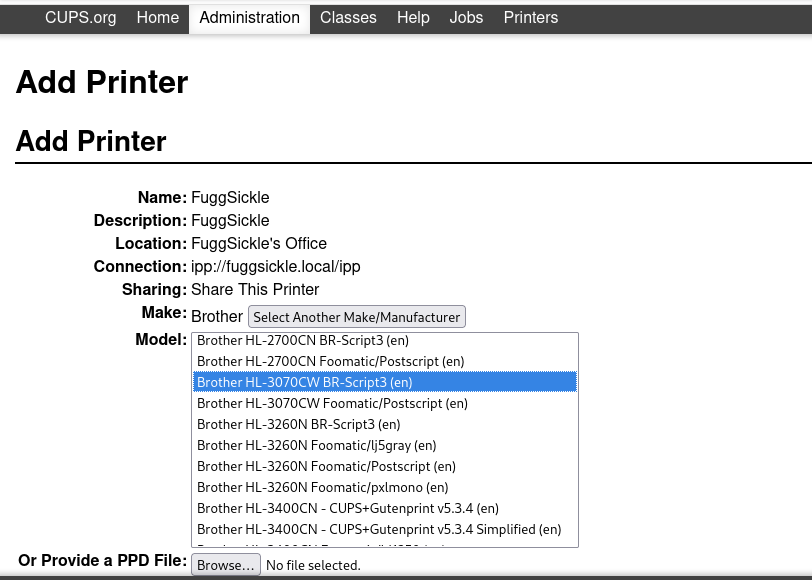812x580 pixels.
Task: Select Brother HL-3260N BR-Script3 model
Action: tap(298, 424)
